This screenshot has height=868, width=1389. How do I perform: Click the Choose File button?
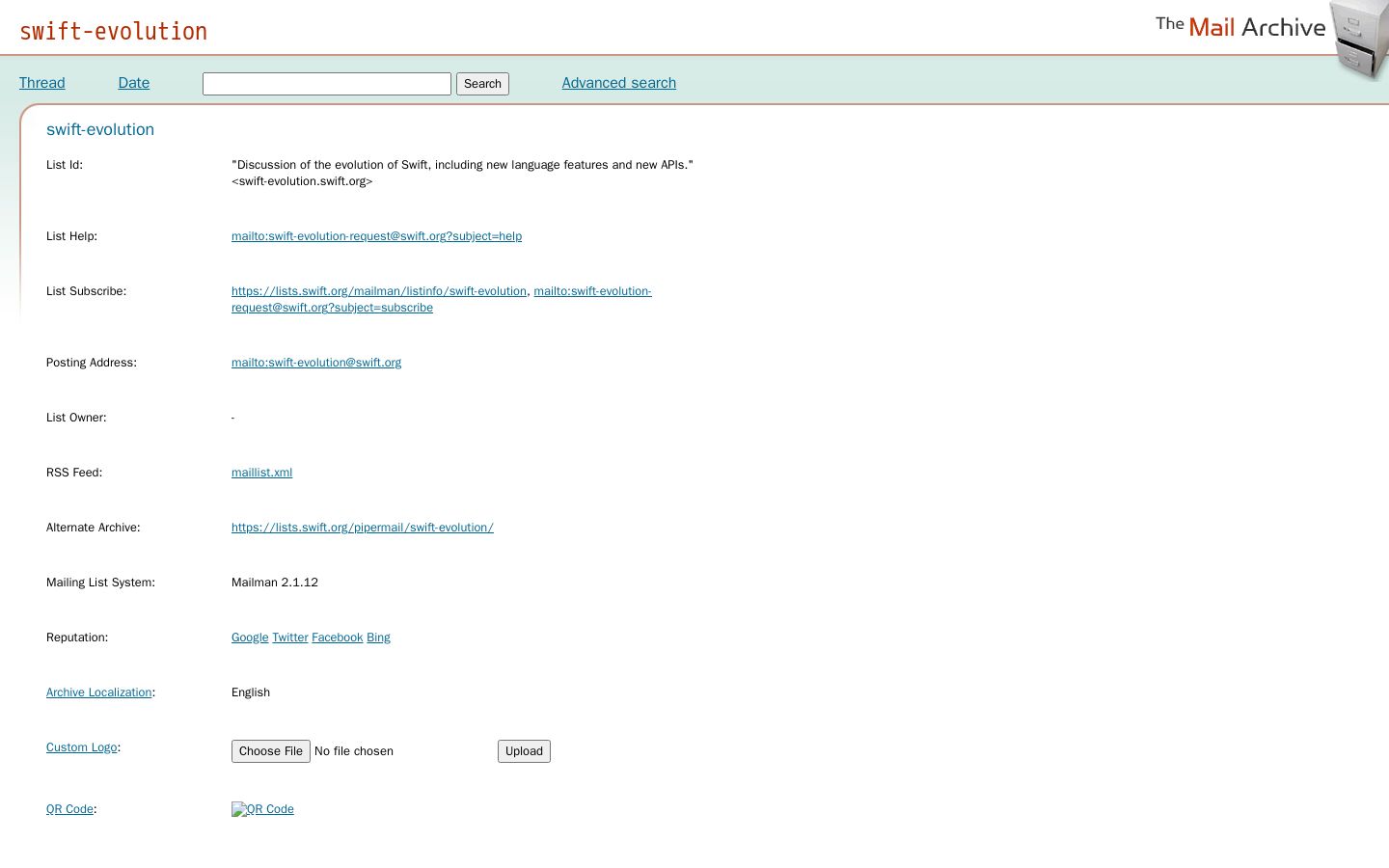coord(271,751)
